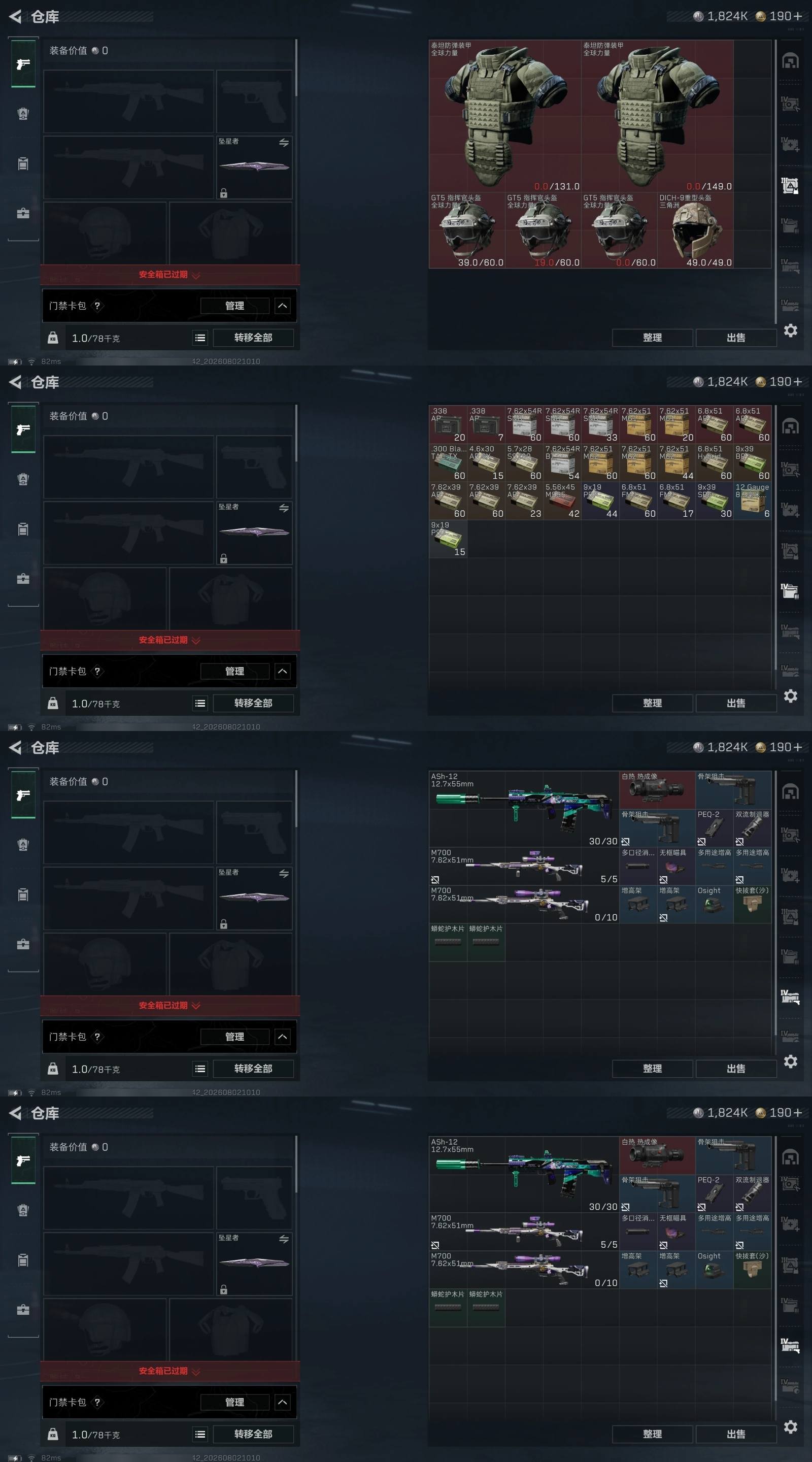Choose the 7.62x39 AP stack of 23
Image resolution: width=812 pixels, height=1462 pixels.
tap(524, 501)
